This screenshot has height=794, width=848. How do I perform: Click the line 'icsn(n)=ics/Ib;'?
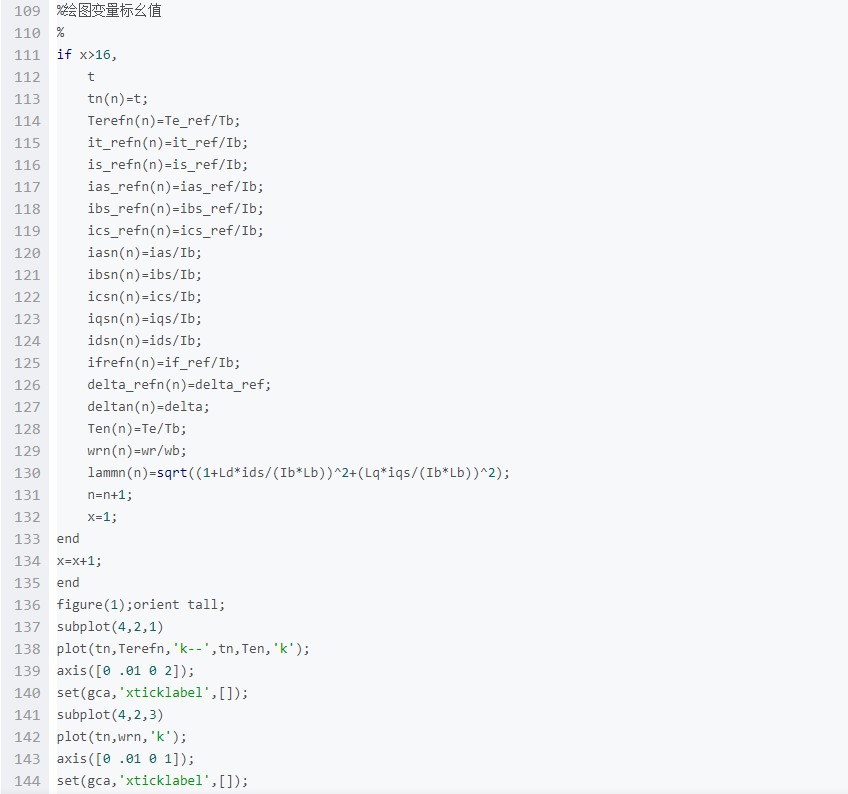[144, 296]
